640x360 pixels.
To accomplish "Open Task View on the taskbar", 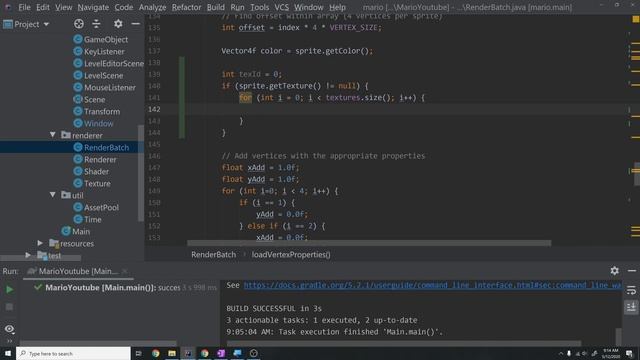I will coord(138,353).
